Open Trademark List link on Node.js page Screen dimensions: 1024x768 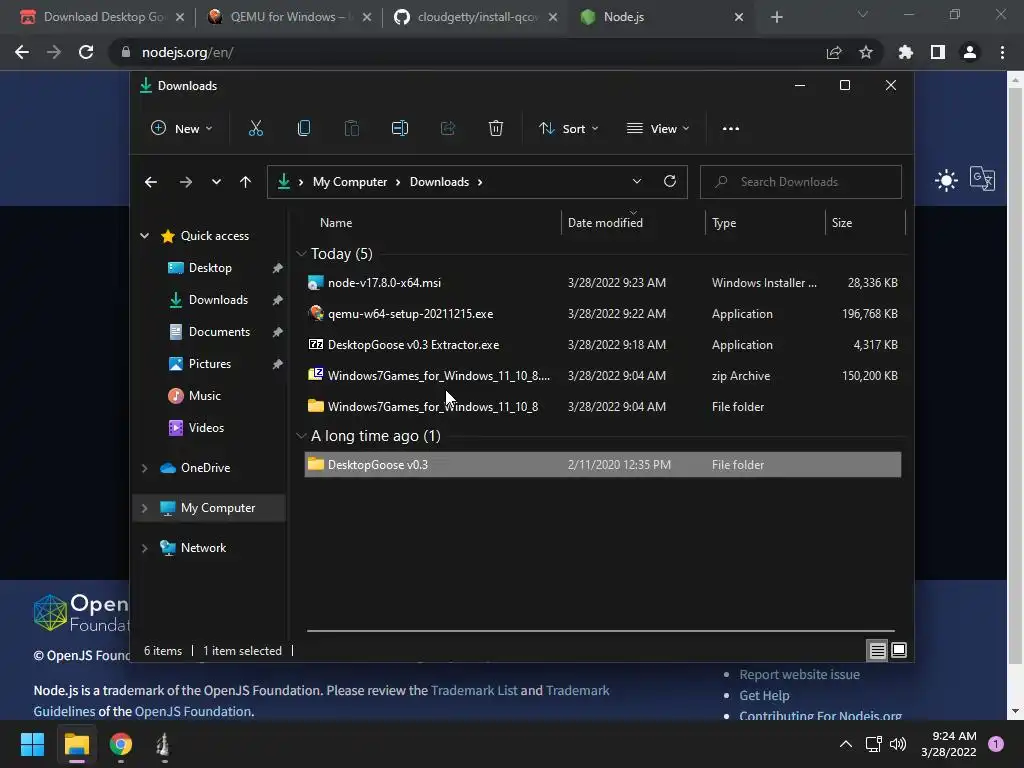(474, 690)
